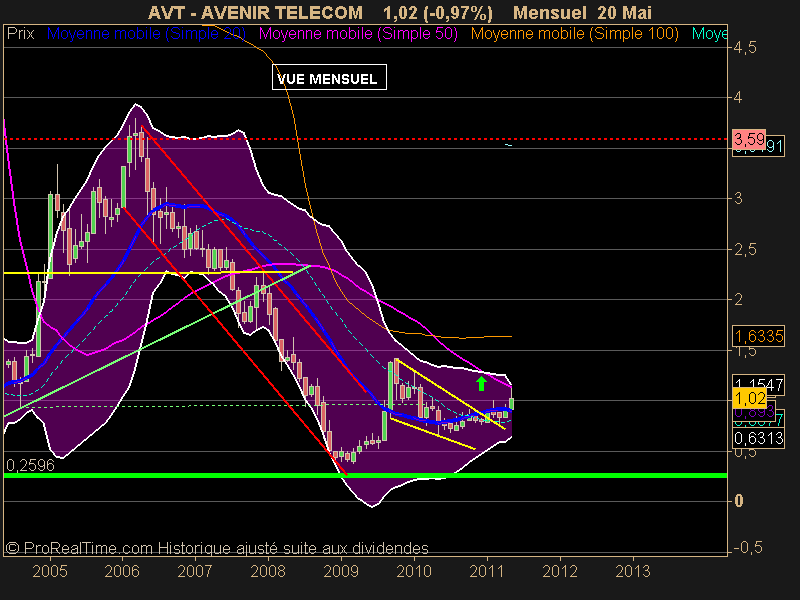Select the 'Moyenne mobile (Simple 100)' legend
This screenshot has height=600, width=800.
coord(574,34)
